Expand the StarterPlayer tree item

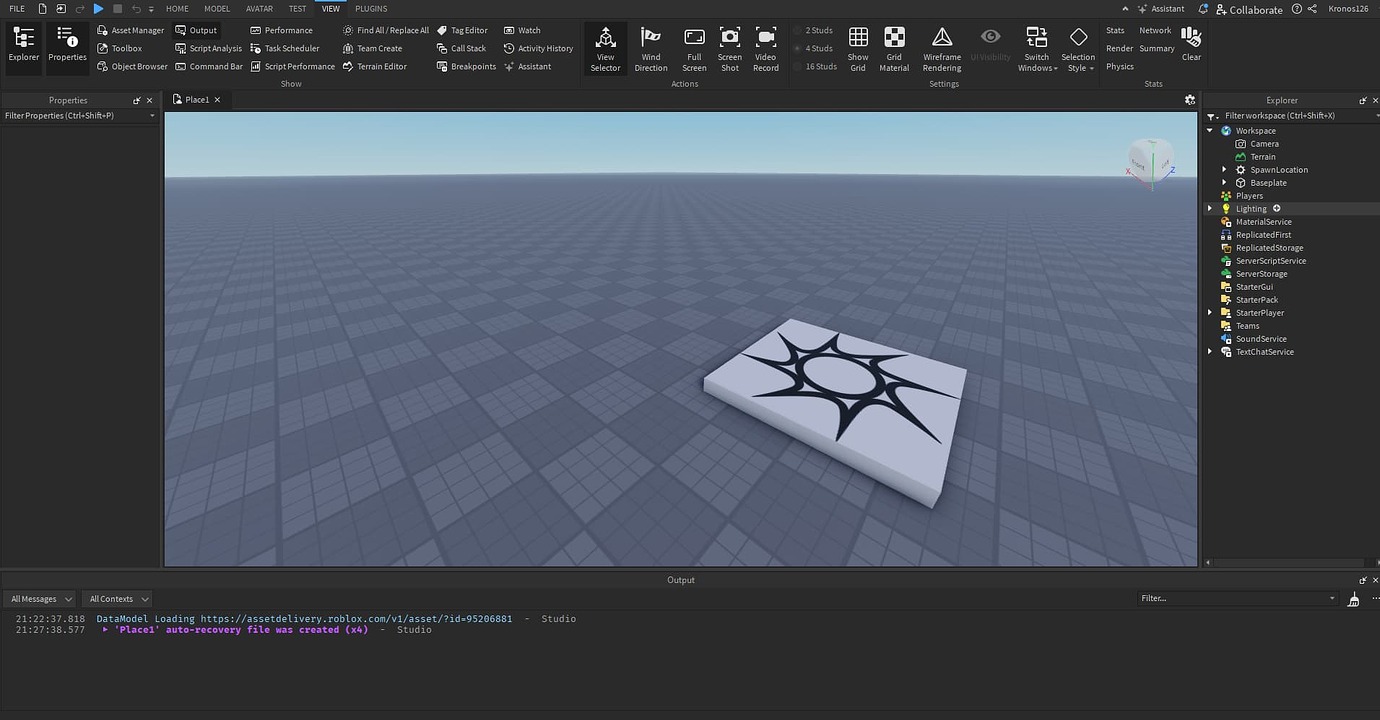point(1210,312)
